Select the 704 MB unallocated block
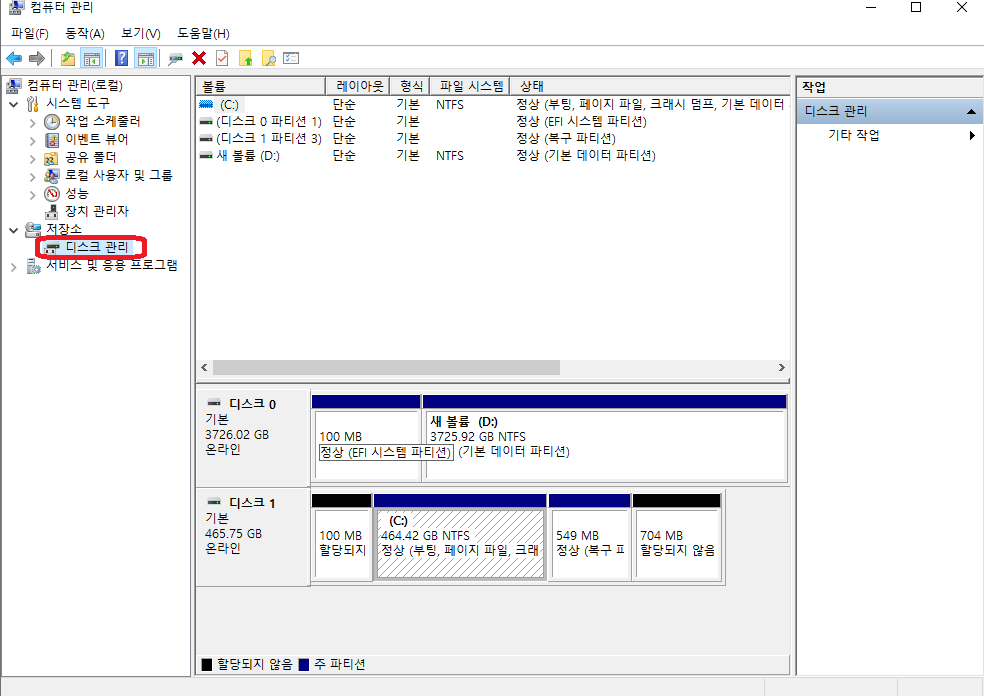The image size is (984, 696). coord(676,537)
